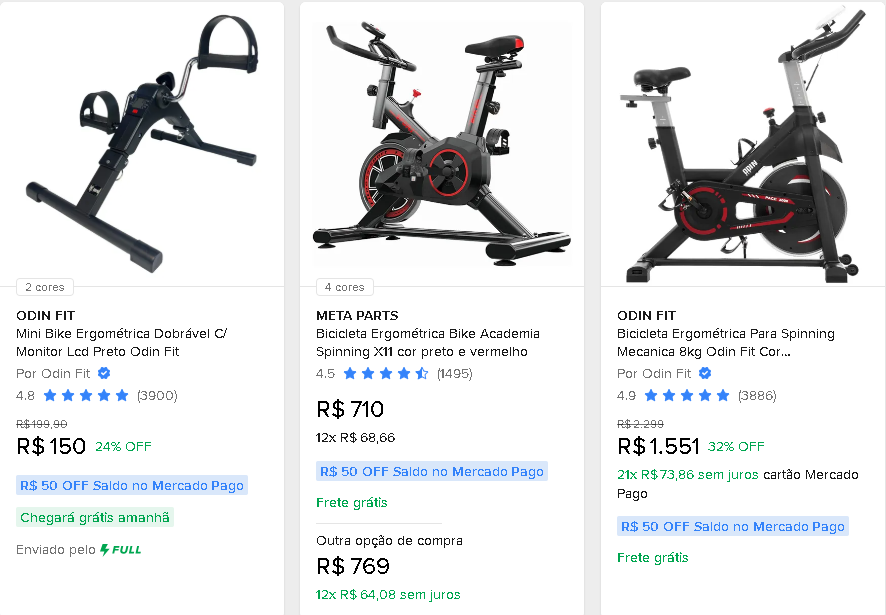The image size is (886, 615).
Task: View the Odin Fit spinning bike image
Action: pos(742,145)
